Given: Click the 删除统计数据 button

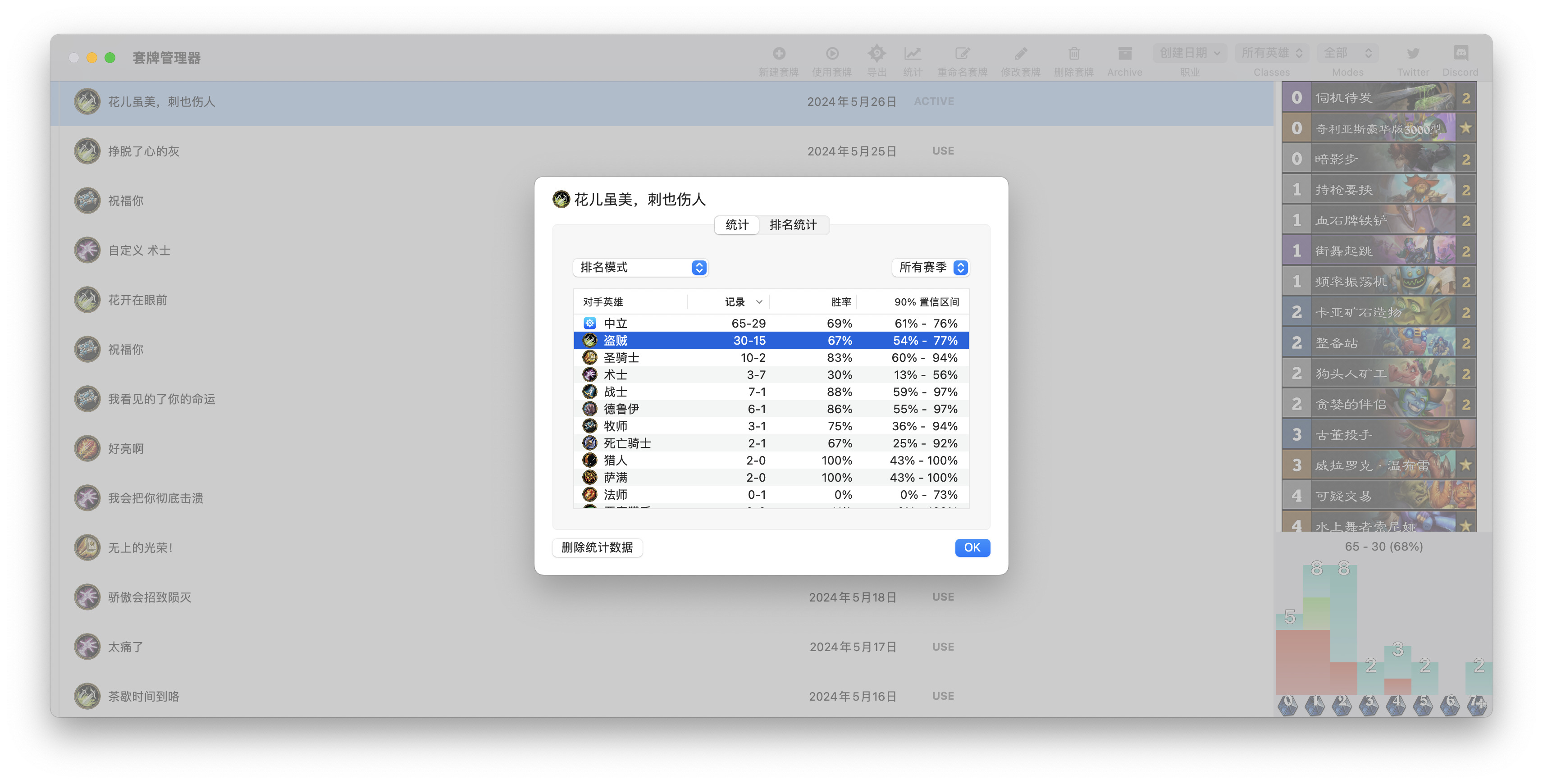Looking at the screenshot, I should tap(597, 547).
